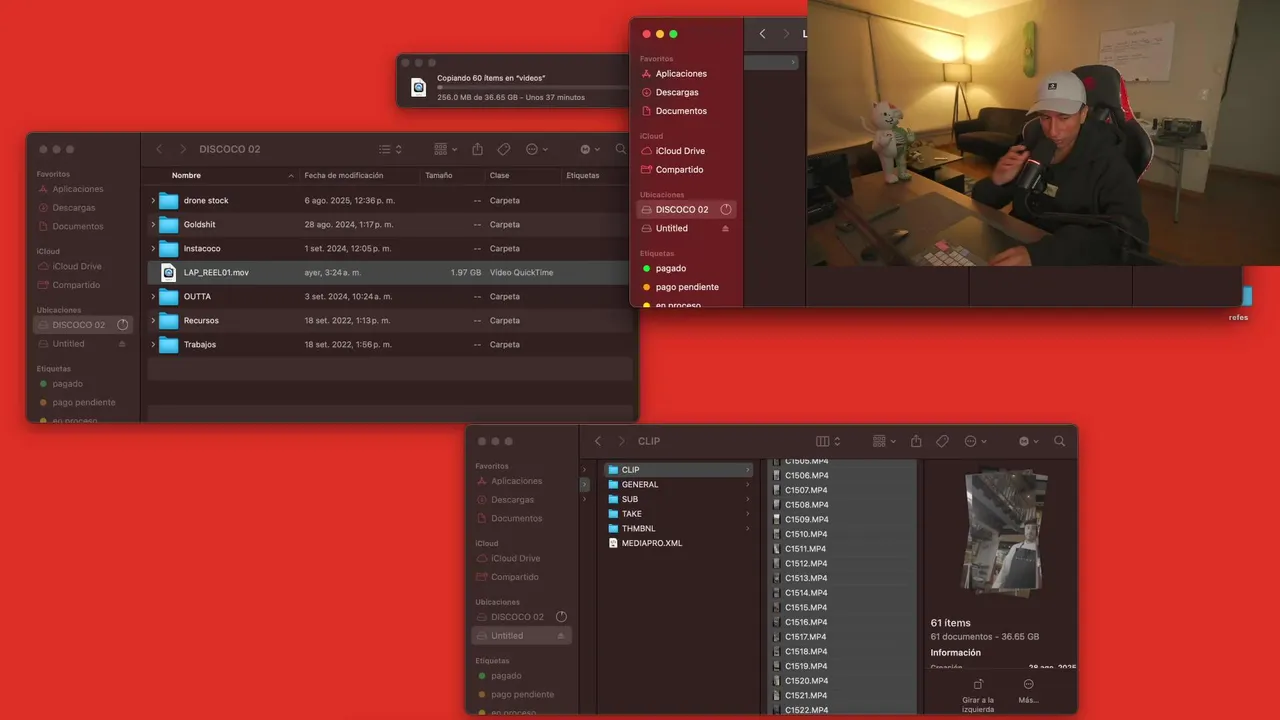Click the Más... quick action icon
The height and width of the screenshot is (720, 1280).
click(1028, 684)
